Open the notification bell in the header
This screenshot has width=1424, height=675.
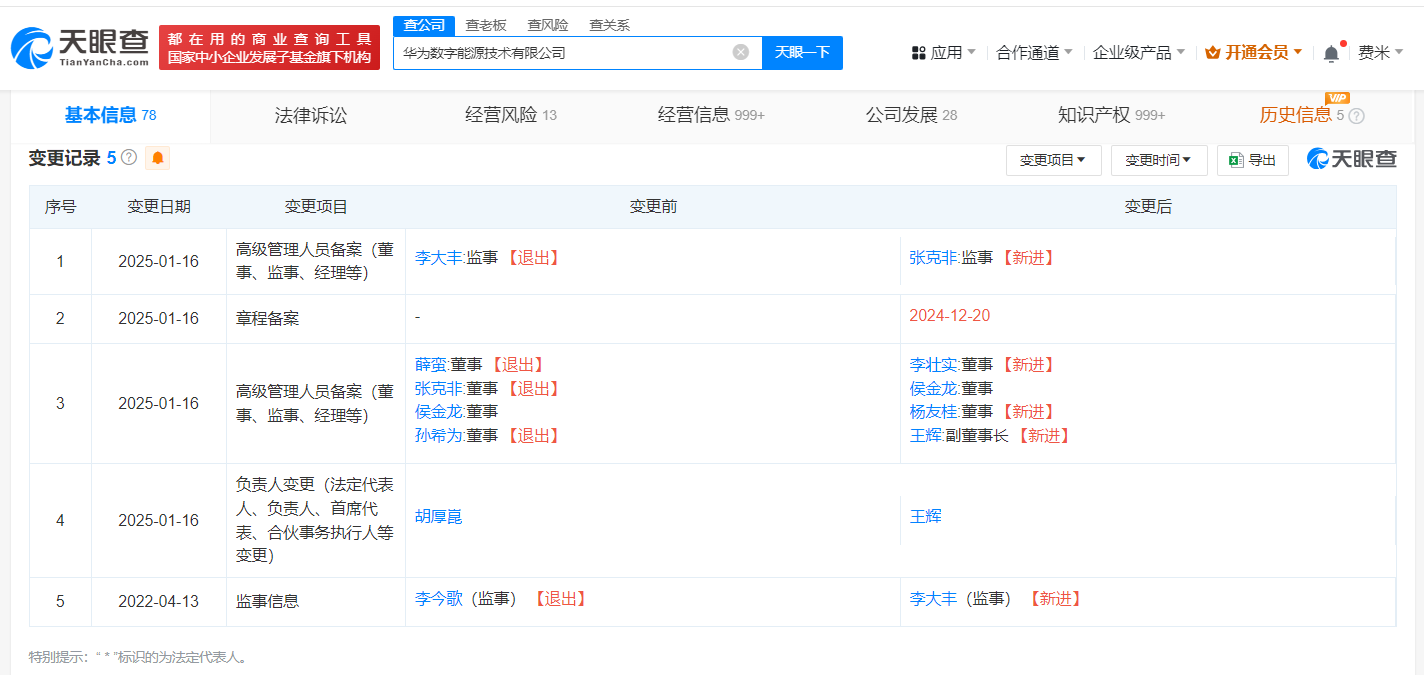tap(1331, 53)
